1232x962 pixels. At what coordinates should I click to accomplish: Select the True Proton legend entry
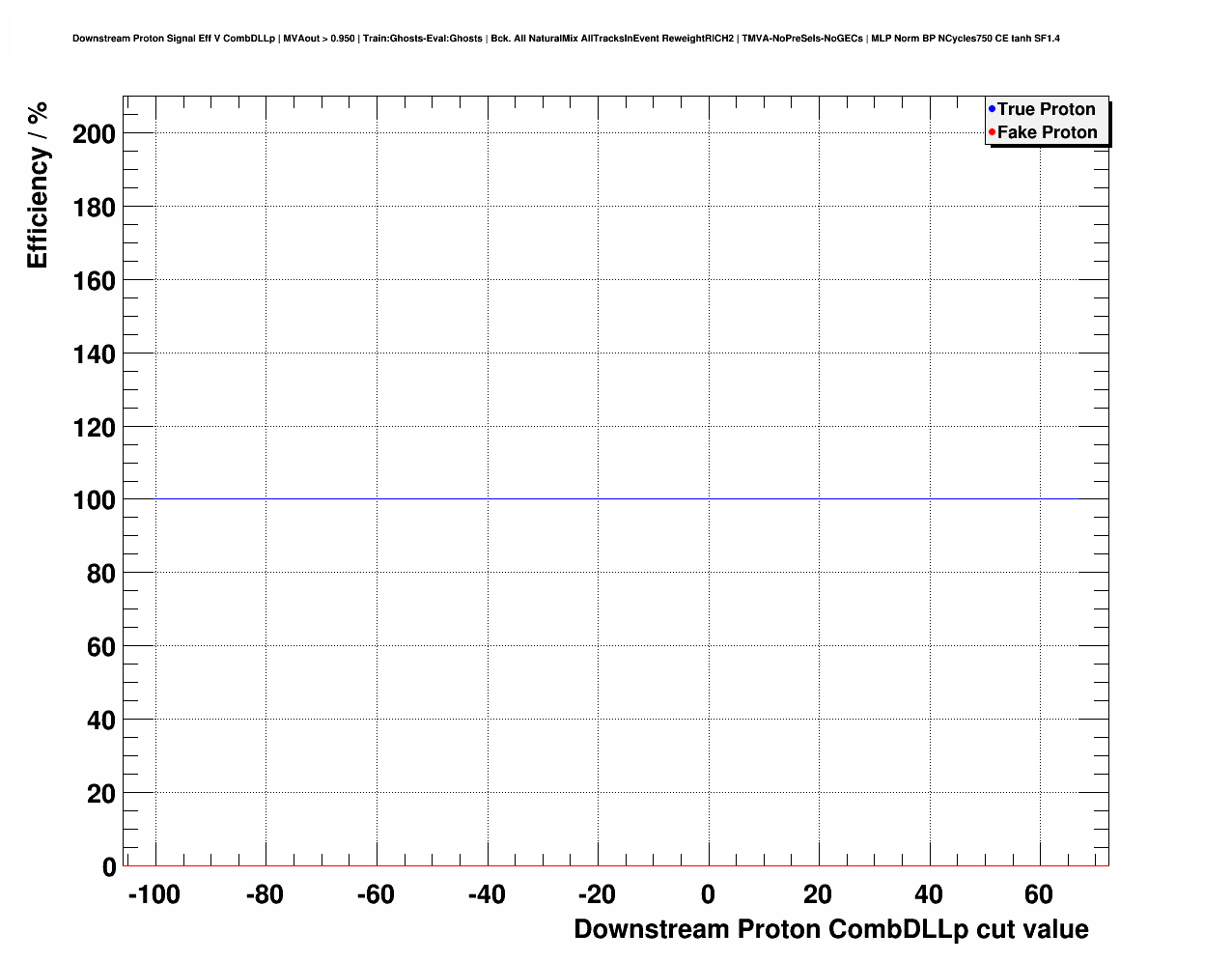pos(1047,109)
